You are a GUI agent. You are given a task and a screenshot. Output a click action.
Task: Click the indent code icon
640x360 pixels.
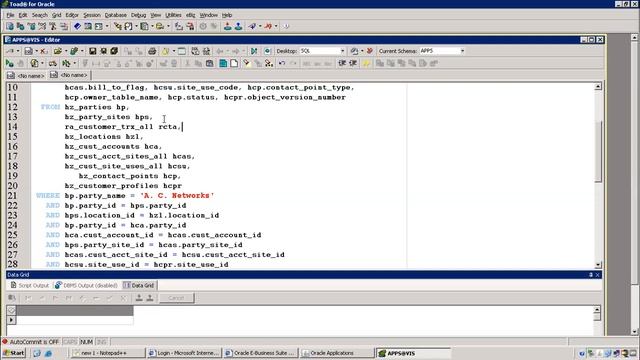342,63
